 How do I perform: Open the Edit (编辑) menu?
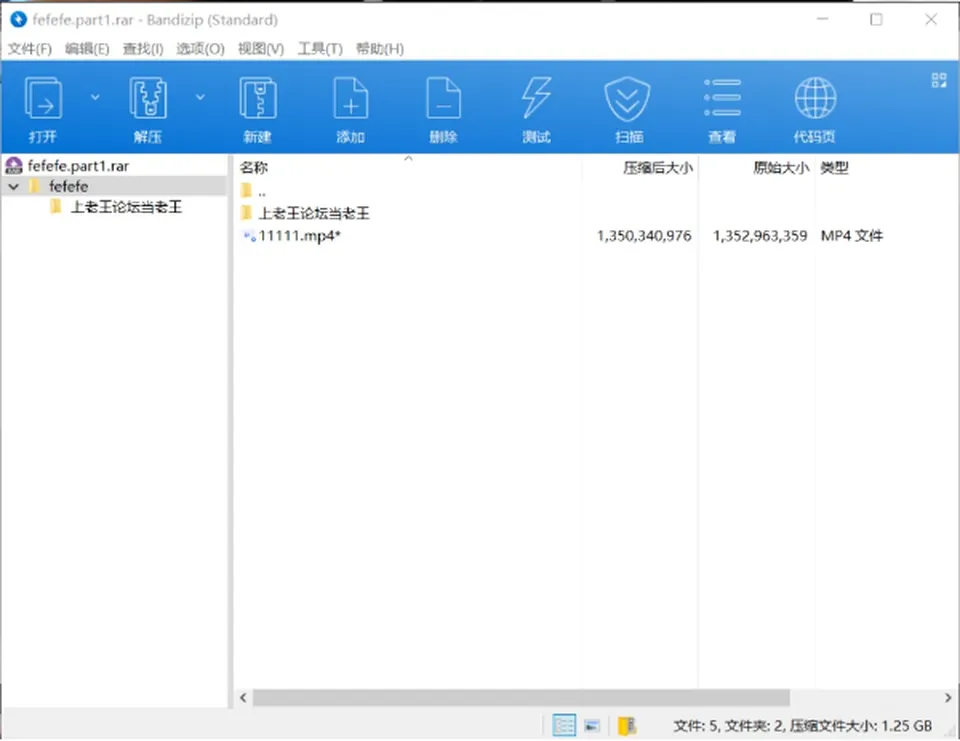pyautogui.click(x=87, y=49)
